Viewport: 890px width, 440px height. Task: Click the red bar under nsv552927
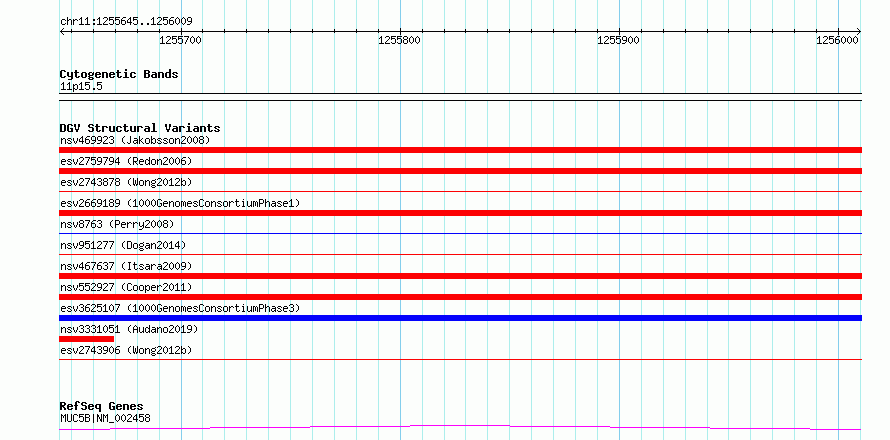click(x=460, y=297)
